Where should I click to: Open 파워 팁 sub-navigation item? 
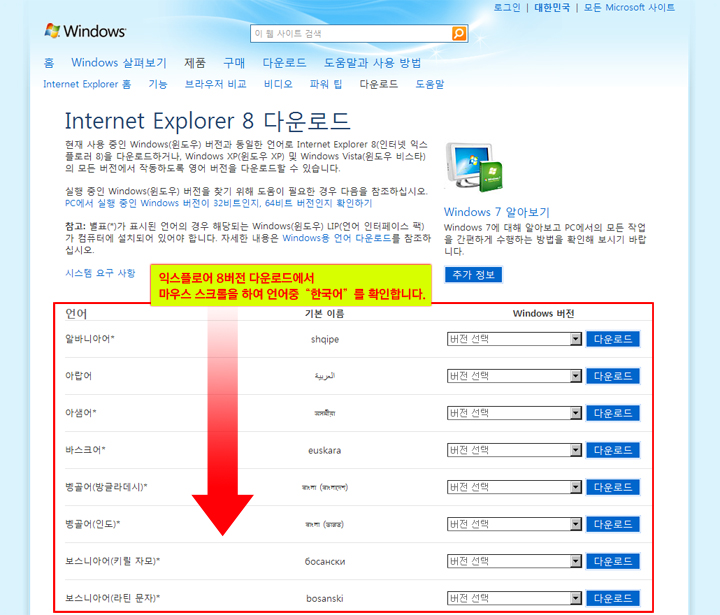[x=326, y=84]
